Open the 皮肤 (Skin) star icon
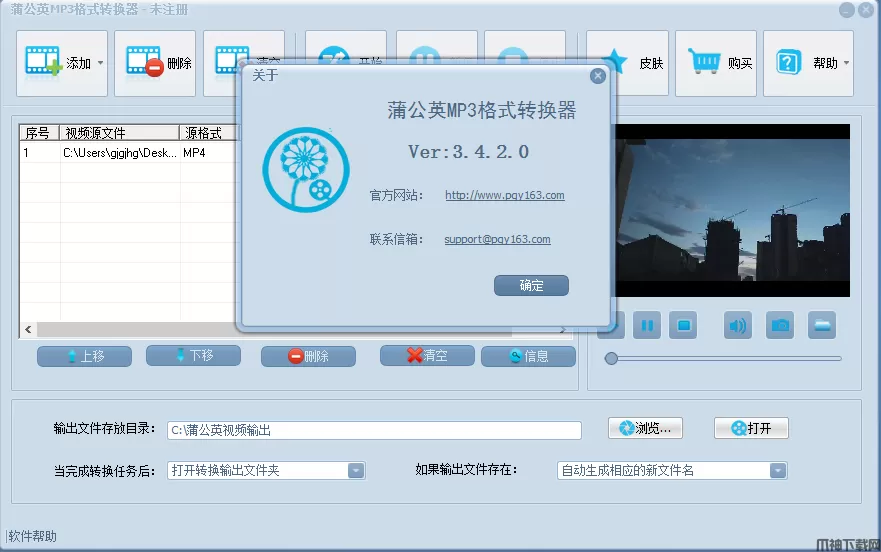The width and height of the screenshot is (881, 552). click(x=618, y=63)
